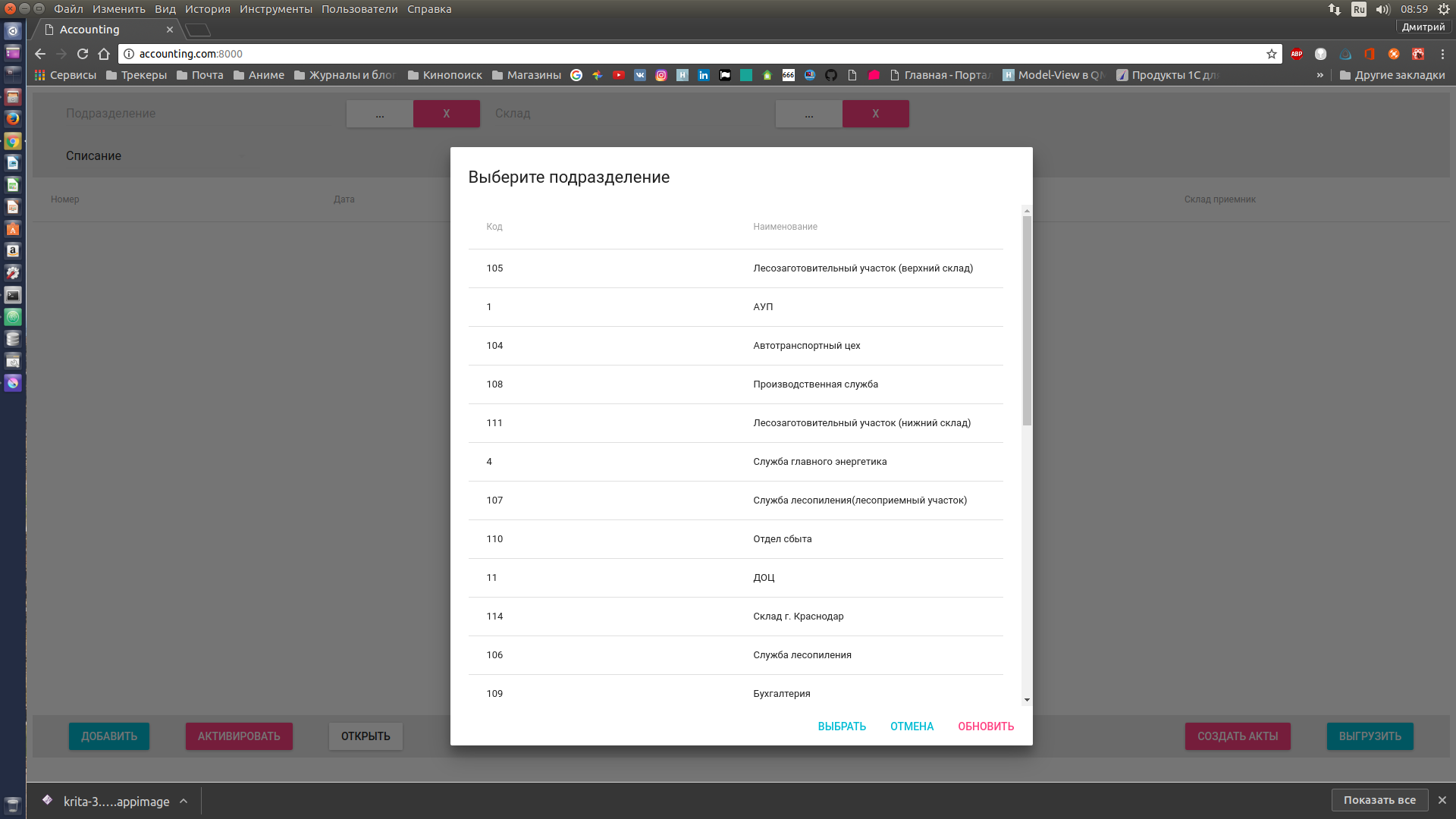Expand the krita appimage download options arrow
Screen dimensions: 1456x819
[184, 801]
